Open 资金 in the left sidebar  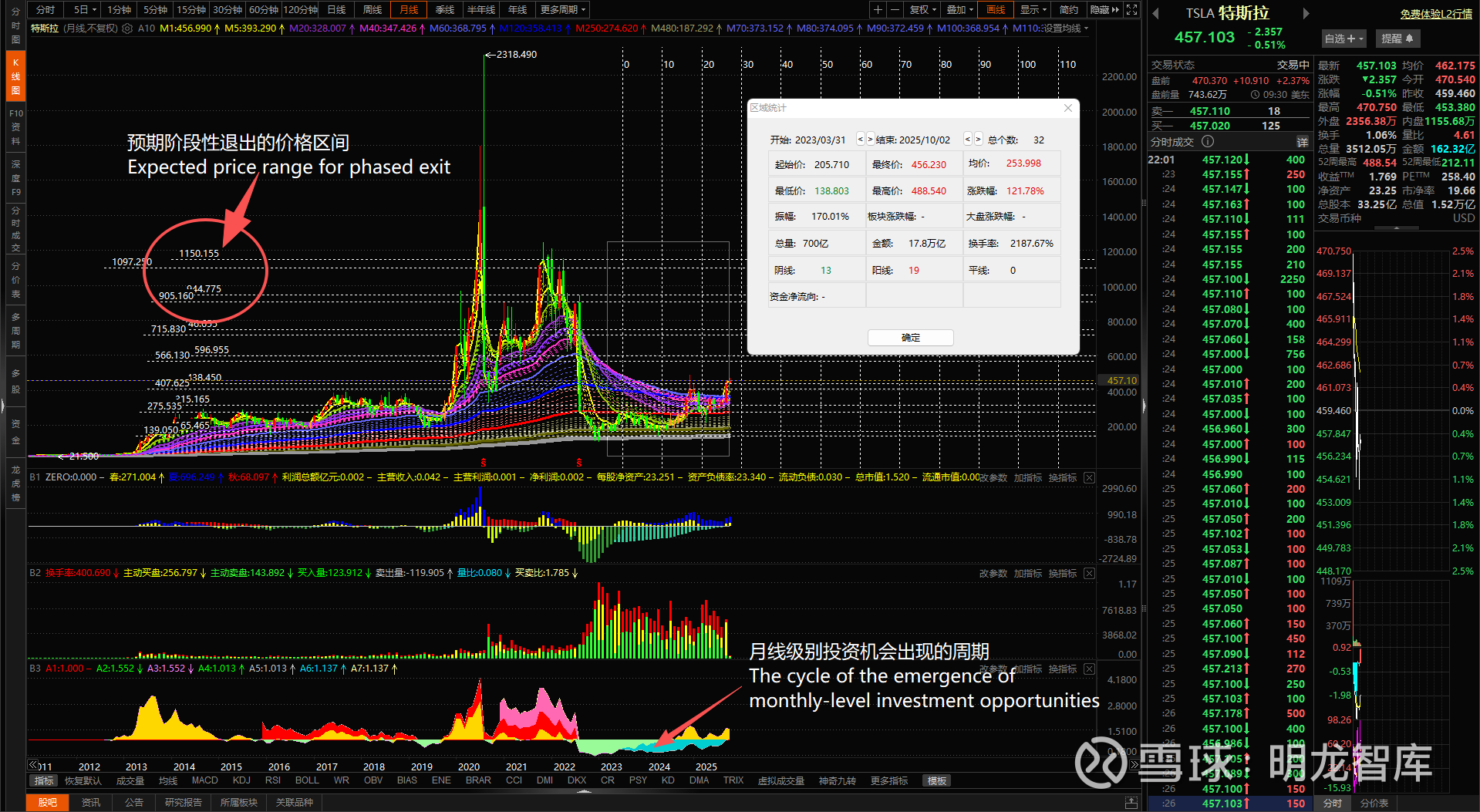15,432
